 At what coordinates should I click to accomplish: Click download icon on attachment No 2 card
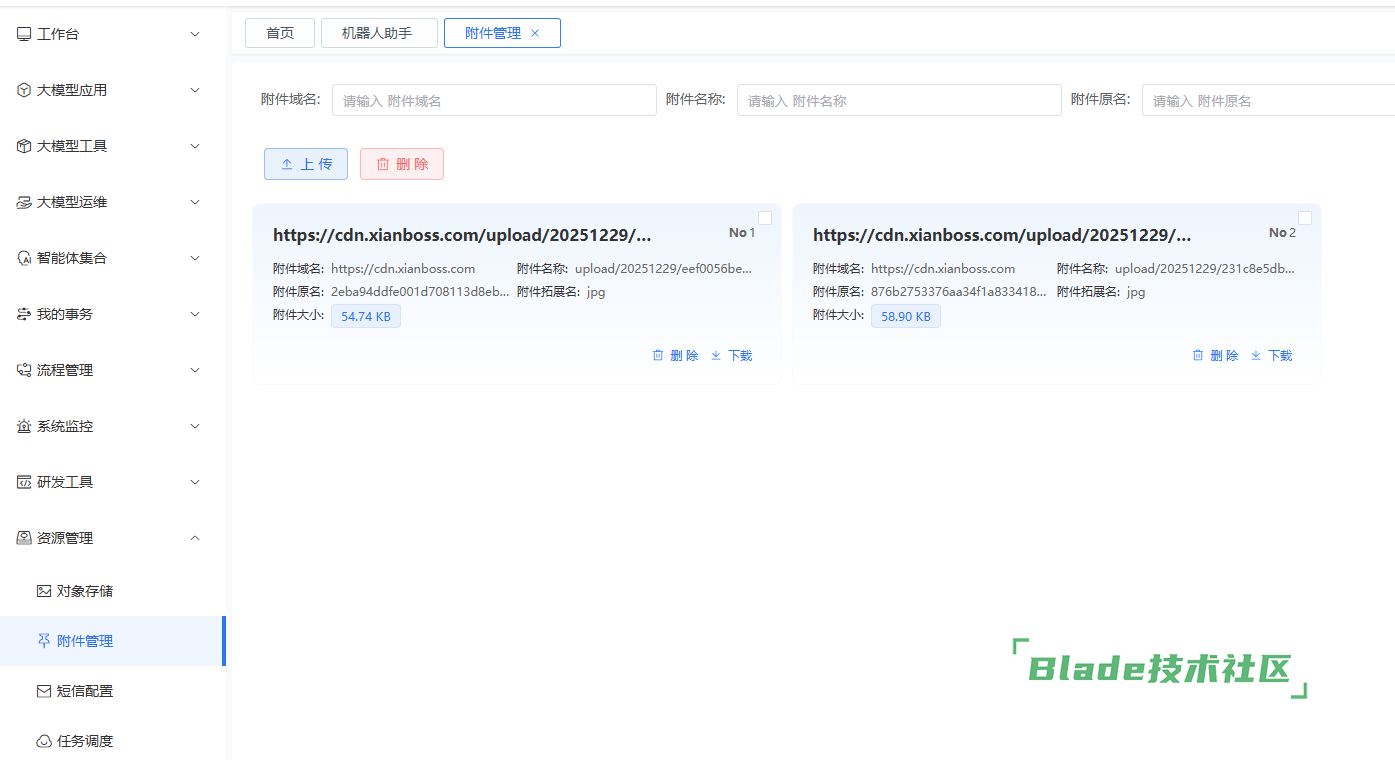click(x=1256, y=355)
